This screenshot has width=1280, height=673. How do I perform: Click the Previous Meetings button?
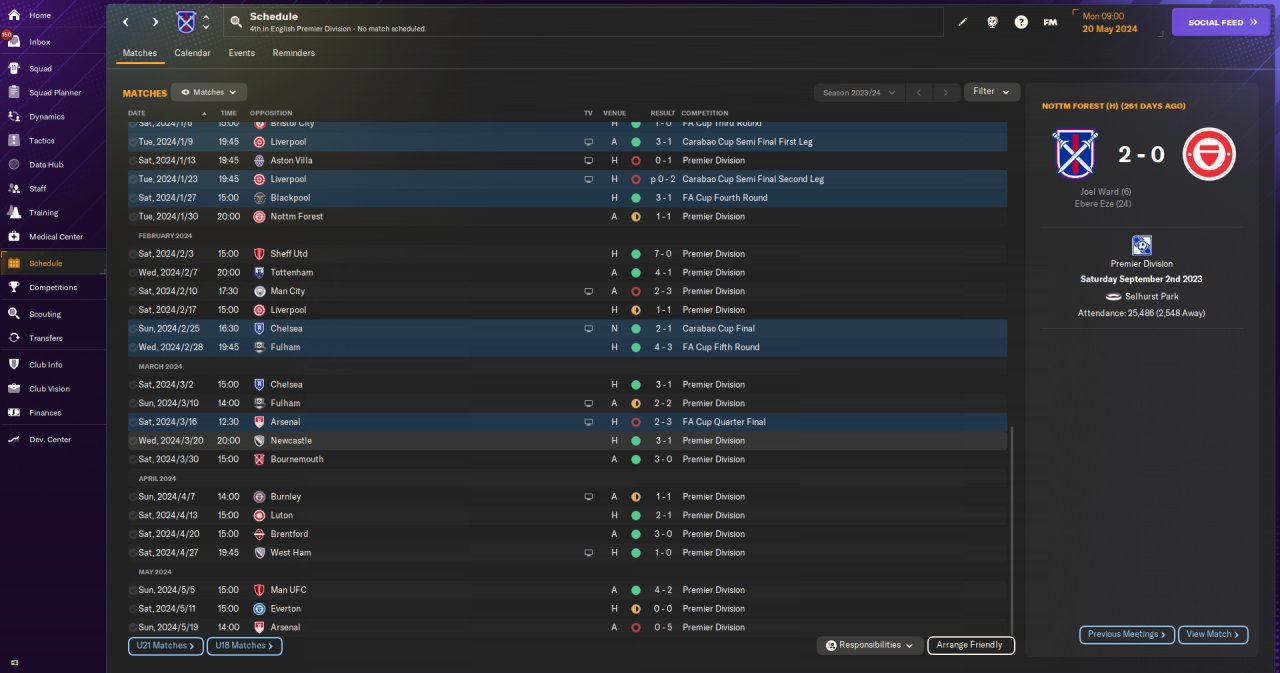point(1127,634)
